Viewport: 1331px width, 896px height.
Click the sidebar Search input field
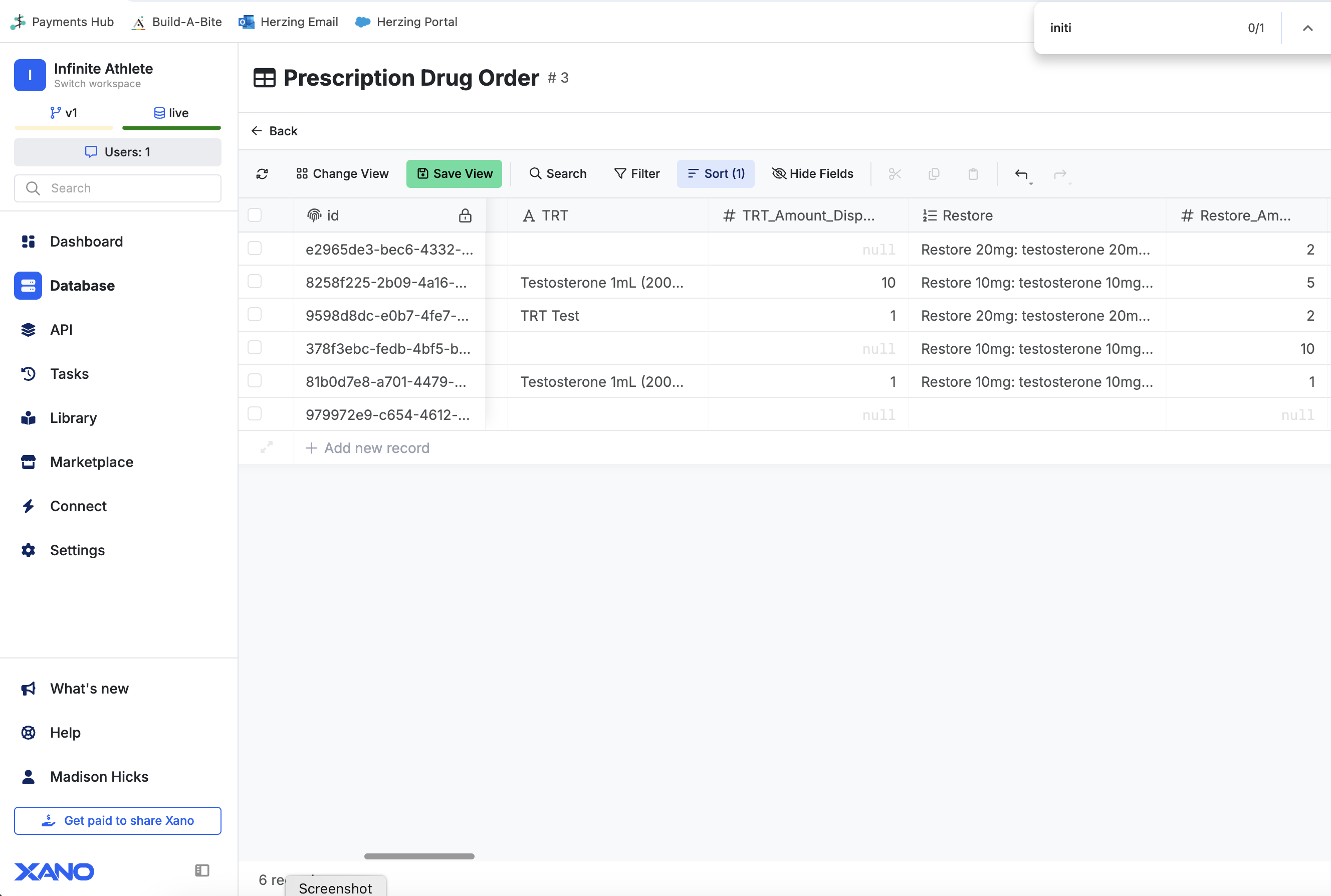point(118,188)
